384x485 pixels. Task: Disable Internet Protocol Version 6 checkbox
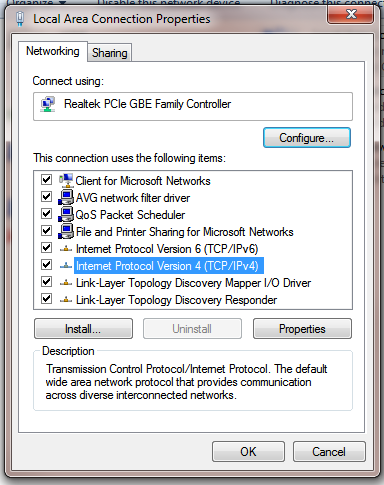click(46, 248)
